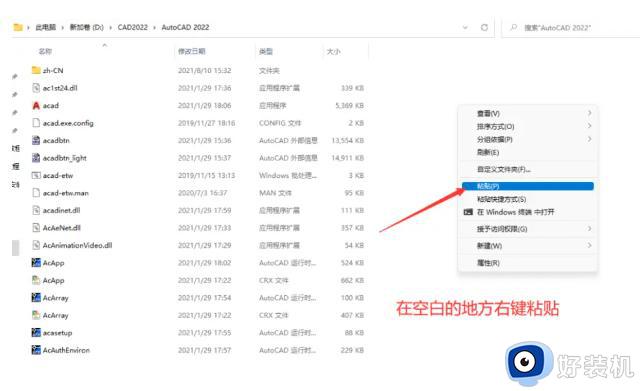Click the search AutoCAD 2022 input field
Viewport: 642px width, 391px height.
click(x=572, y=27)
